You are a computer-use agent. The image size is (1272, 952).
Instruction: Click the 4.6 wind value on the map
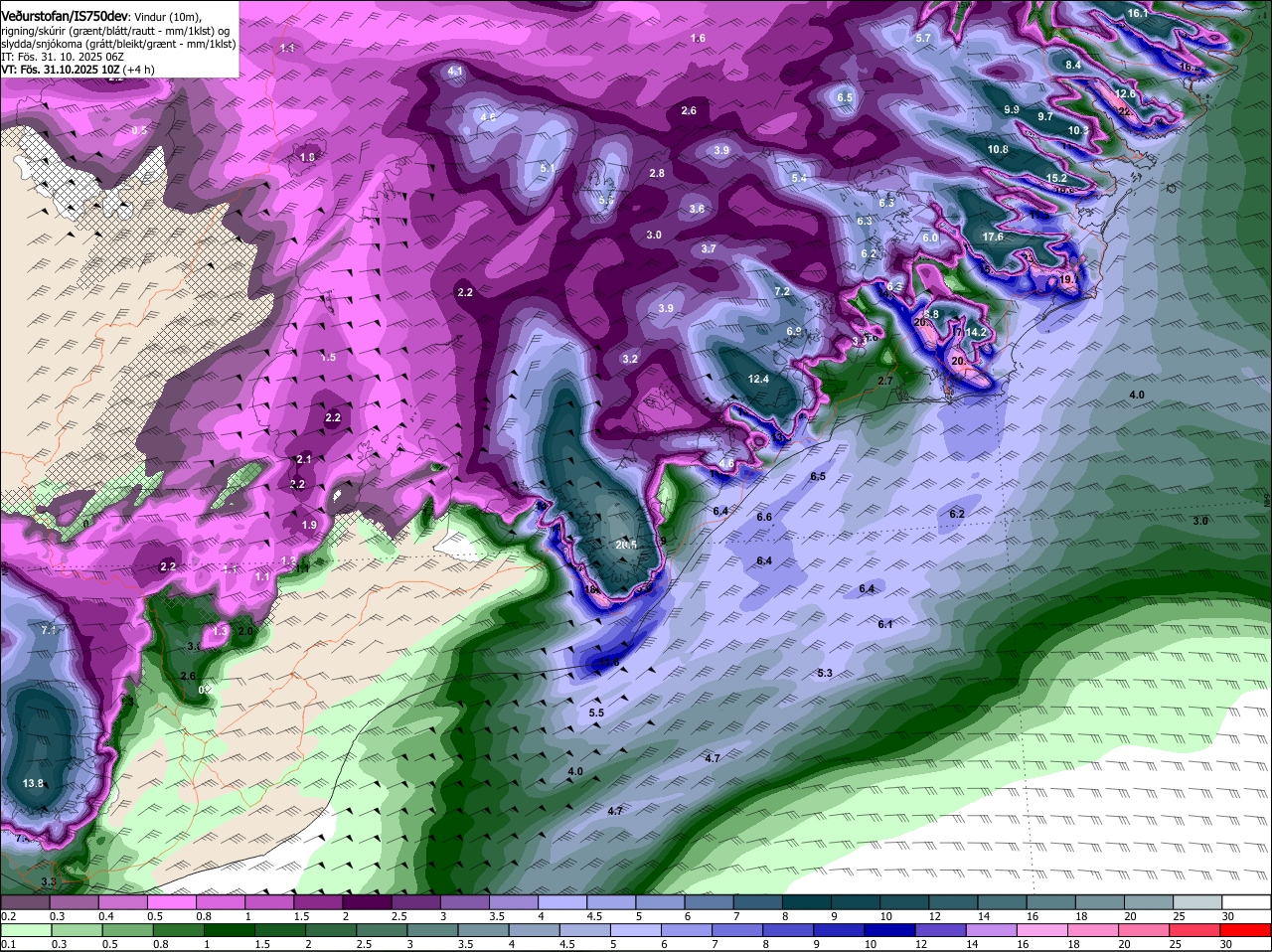tap(488, 117)
